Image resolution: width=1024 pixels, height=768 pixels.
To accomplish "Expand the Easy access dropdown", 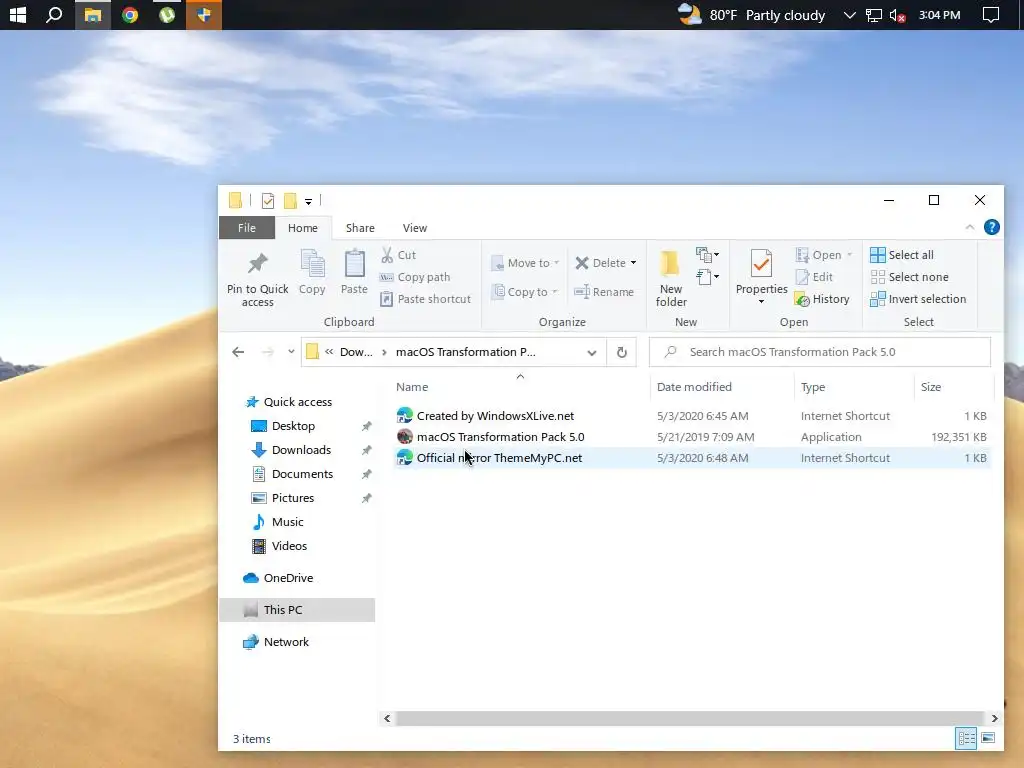I will [708, 277].
